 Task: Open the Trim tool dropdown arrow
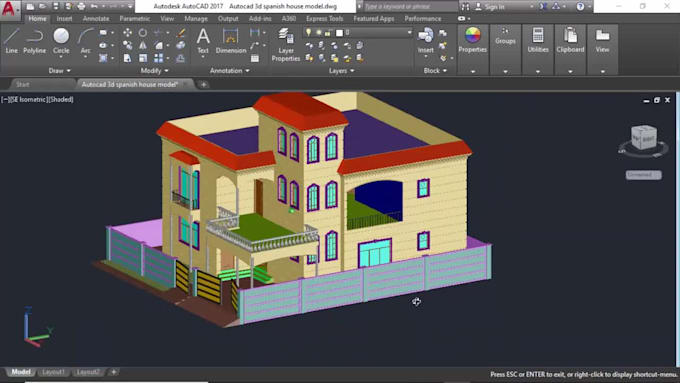[x=167, y=33]
